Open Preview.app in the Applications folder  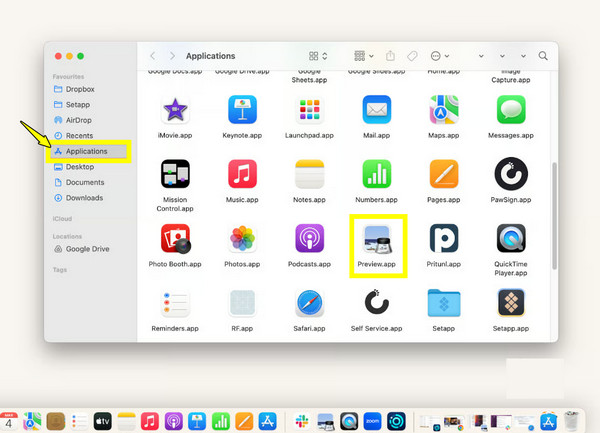click(x=376, y=240)
